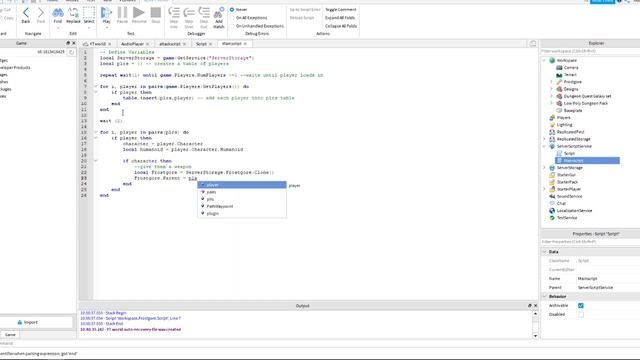This screenshot has width=640, height=360.
Task: Collapse the ServerScriptService node arrow
Action: click(544, 146)
